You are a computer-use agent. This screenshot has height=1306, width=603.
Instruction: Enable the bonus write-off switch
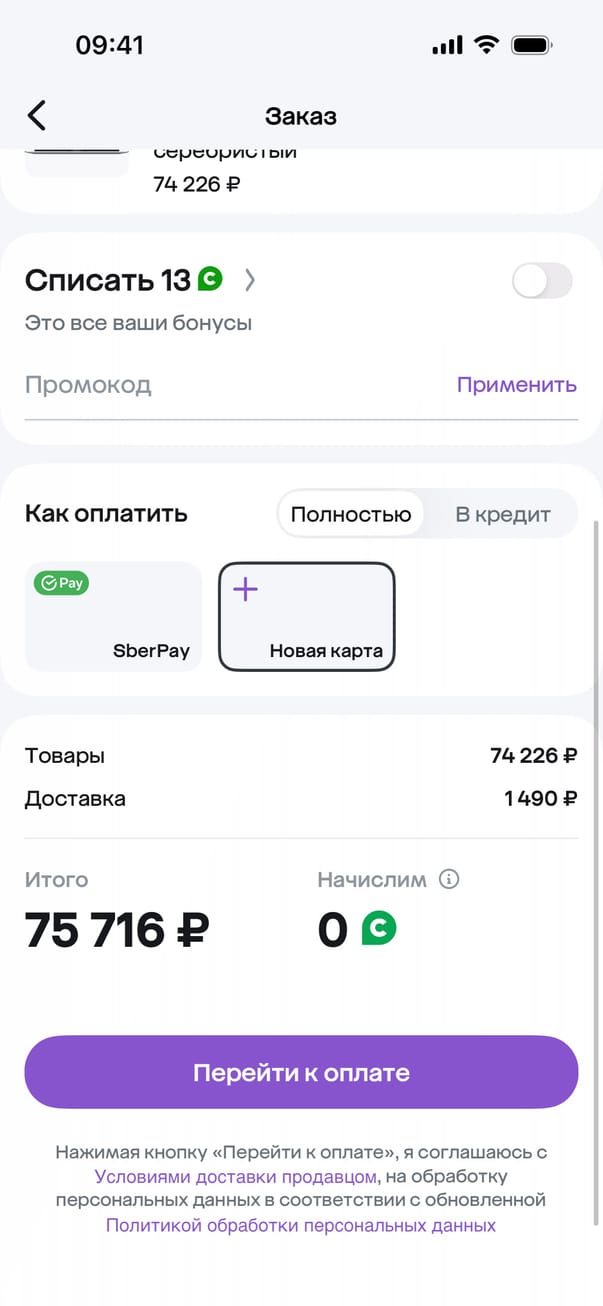click(x=542, y=281)
